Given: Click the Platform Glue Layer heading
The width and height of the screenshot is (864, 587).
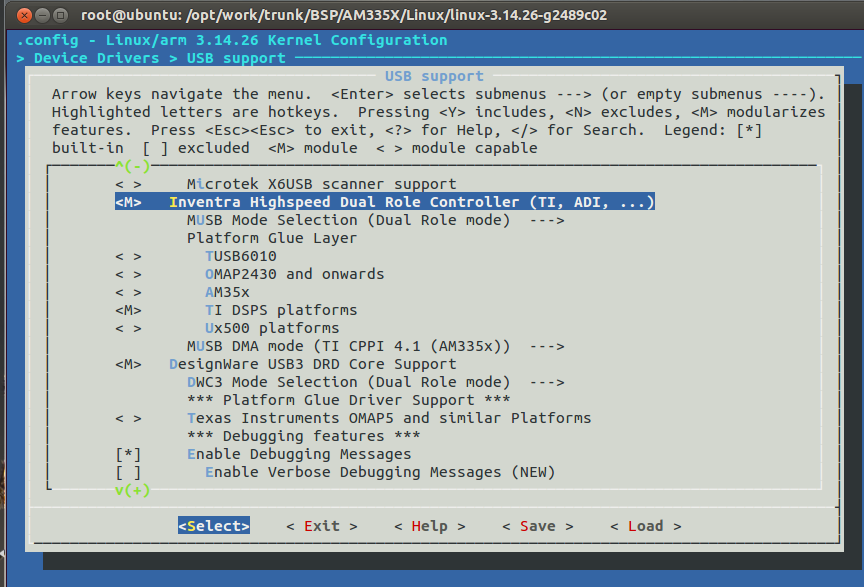Looking at the screenshot, I should 272,238.
